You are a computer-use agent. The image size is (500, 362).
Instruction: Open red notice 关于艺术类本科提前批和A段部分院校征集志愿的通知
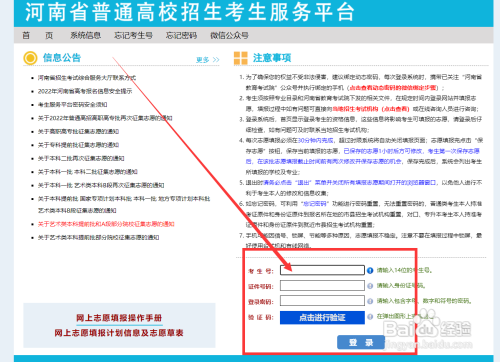(x=106, y=224)
